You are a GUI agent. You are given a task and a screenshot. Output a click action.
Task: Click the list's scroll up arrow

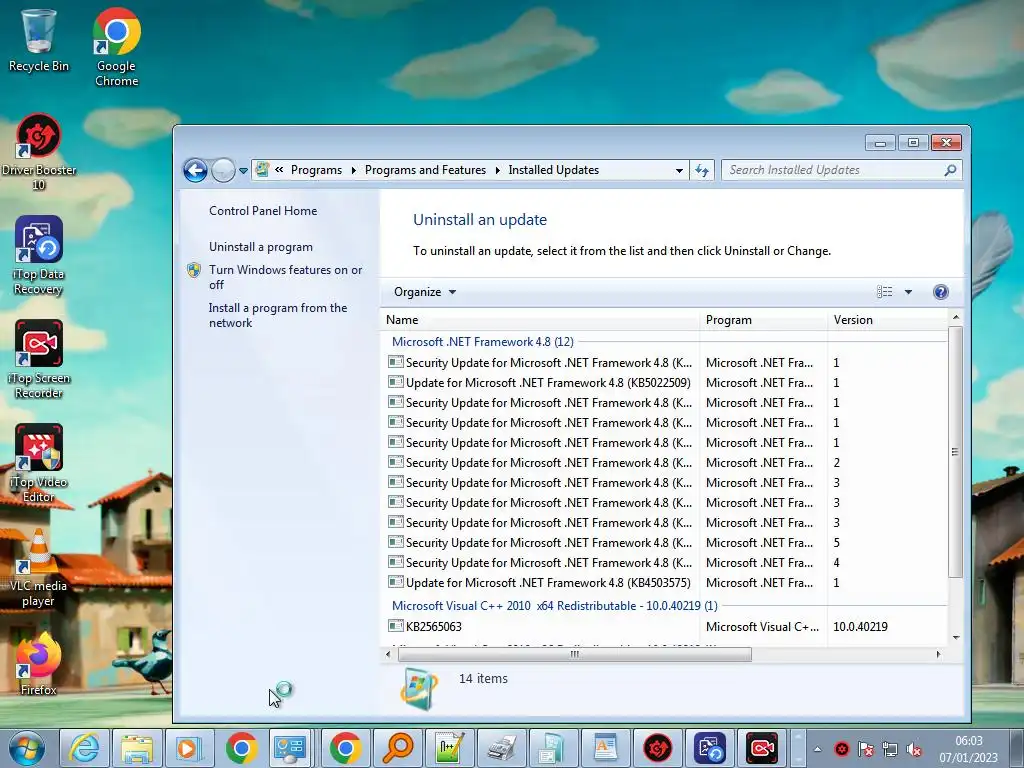(x=956, y=317)
